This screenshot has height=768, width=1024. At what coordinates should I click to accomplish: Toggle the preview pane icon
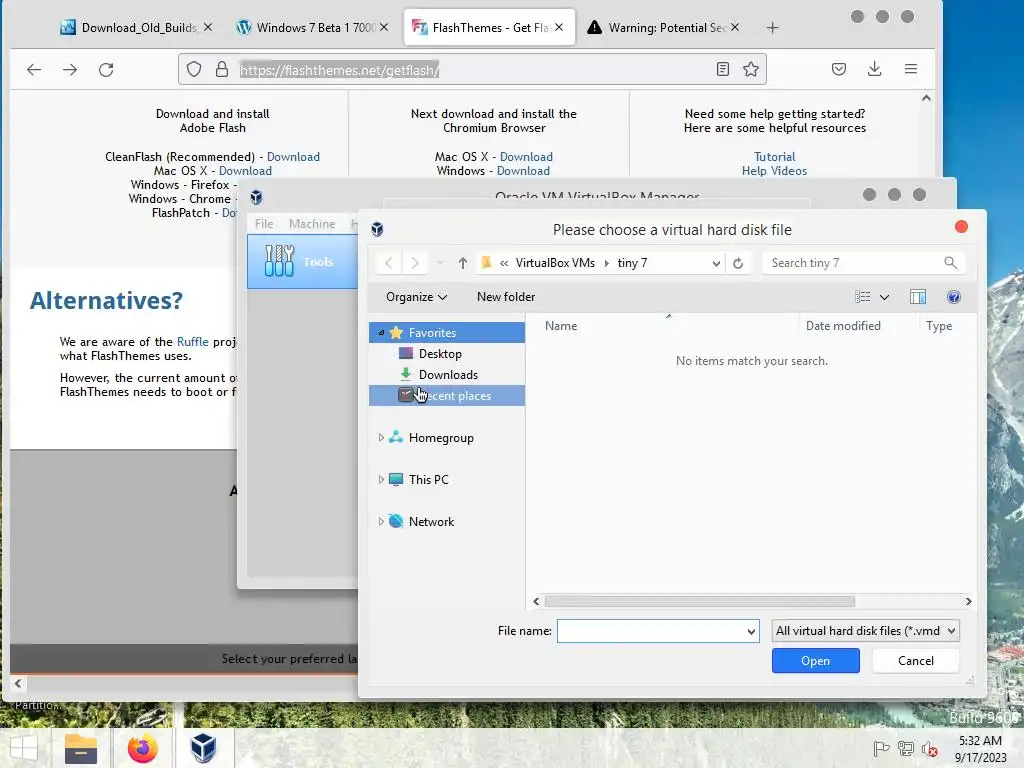(918, 297)
